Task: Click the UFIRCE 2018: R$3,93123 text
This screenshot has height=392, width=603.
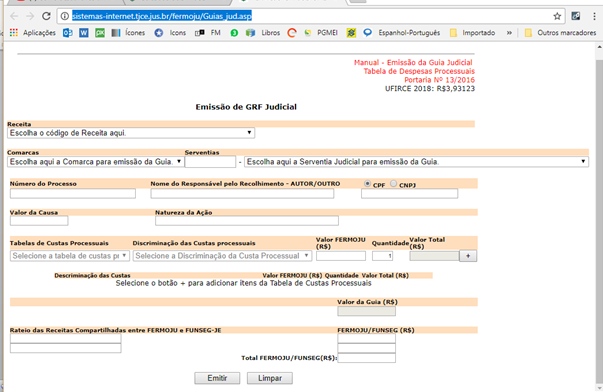Action: (430, 89)
